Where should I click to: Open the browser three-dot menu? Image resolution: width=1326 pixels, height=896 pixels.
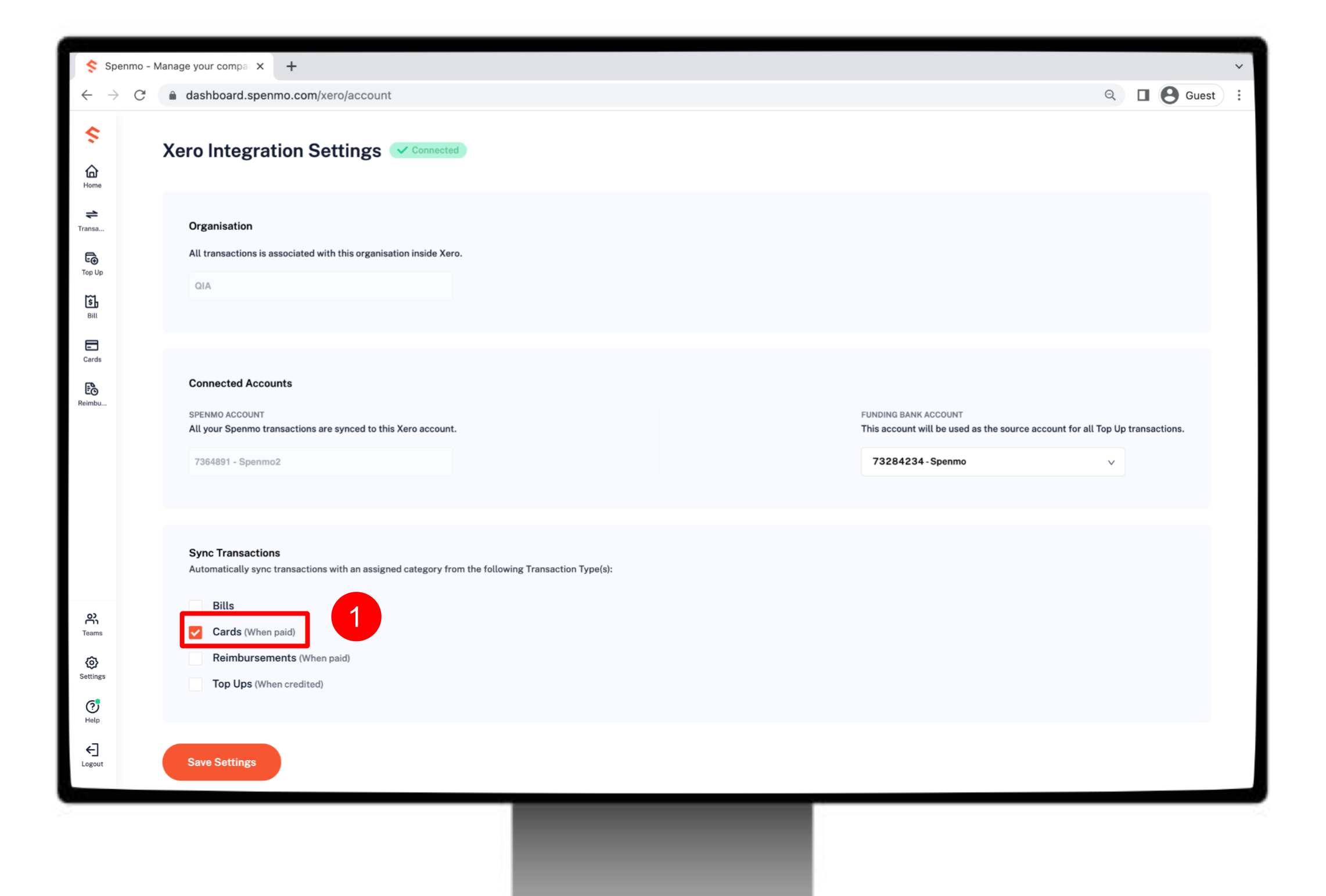pos(1239,95)
